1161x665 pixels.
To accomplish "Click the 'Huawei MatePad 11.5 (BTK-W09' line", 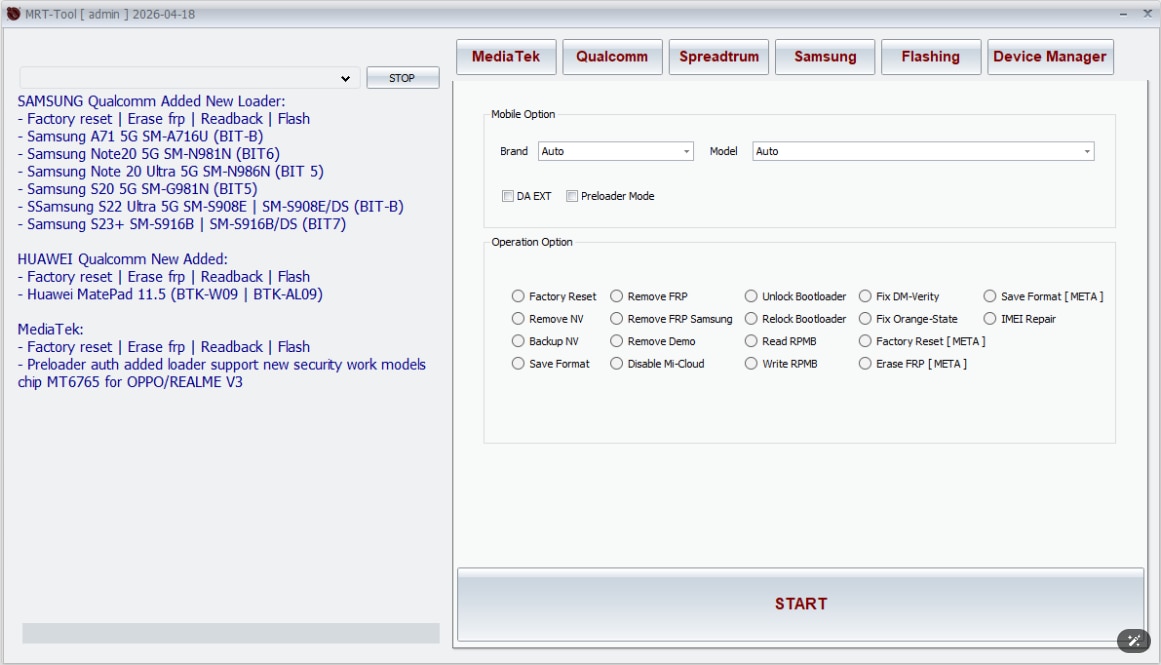I will coord(170,295).
